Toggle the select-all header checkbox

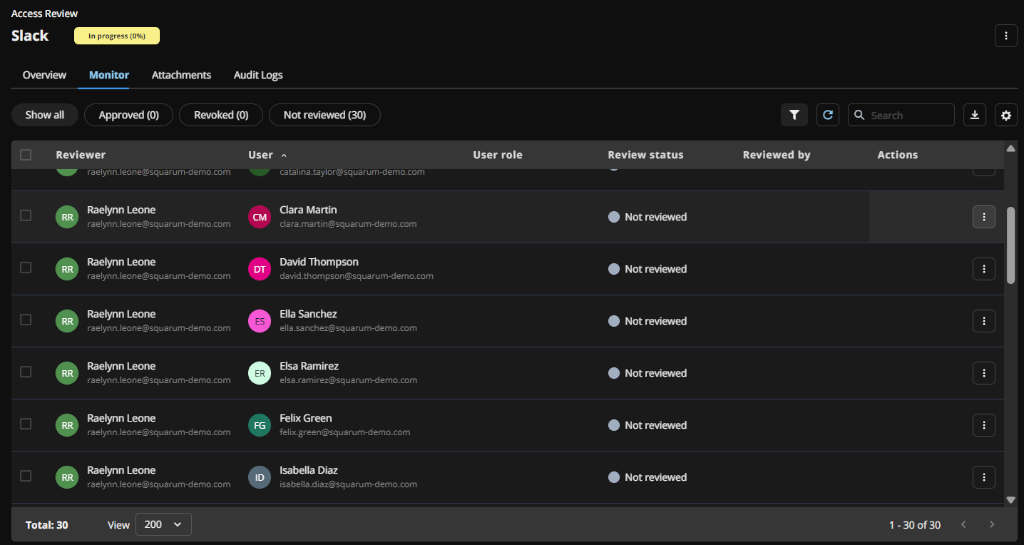[x=25, y=155]
